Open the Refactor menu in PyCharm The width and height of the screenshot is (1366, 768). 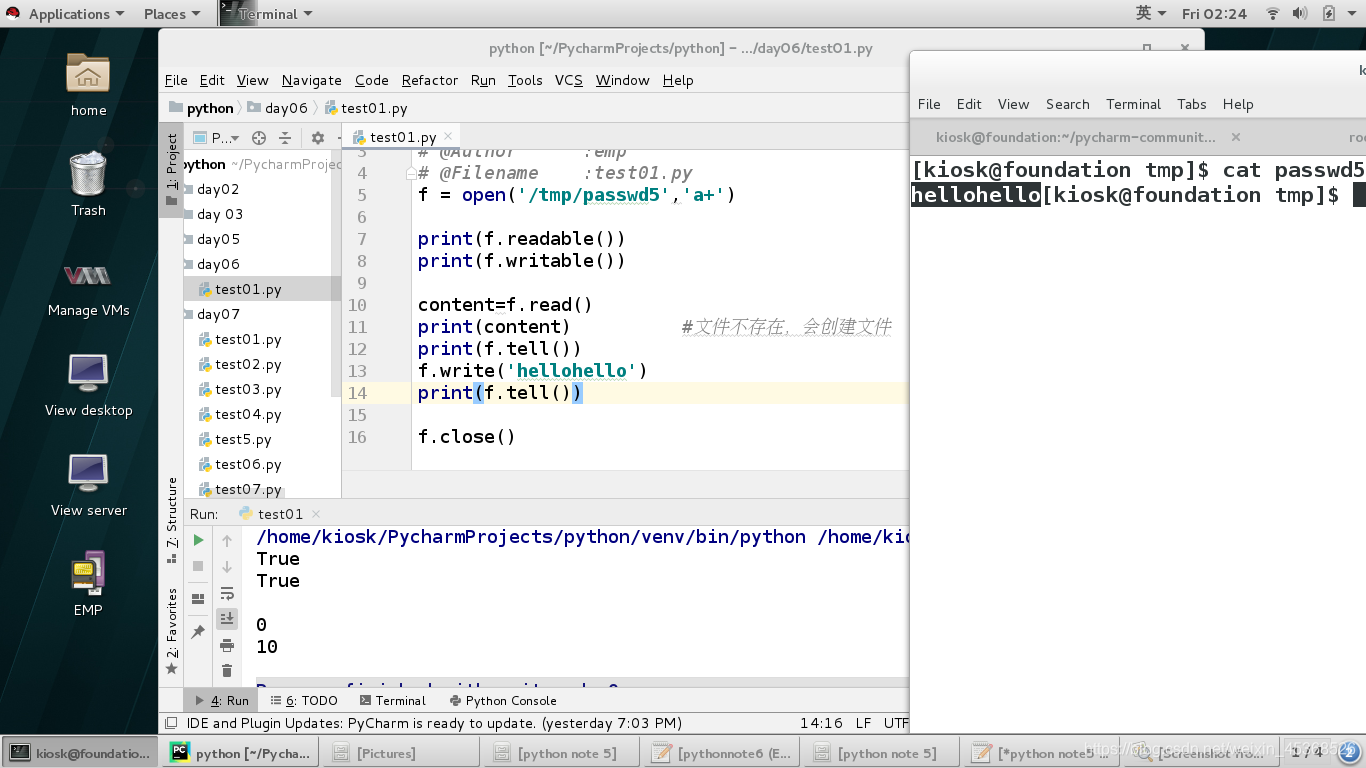430,80
